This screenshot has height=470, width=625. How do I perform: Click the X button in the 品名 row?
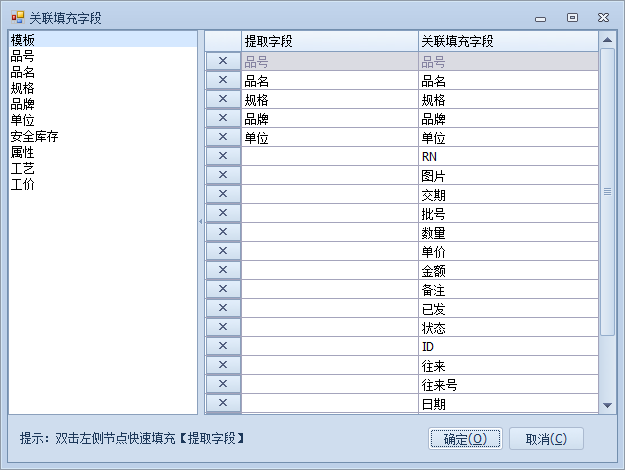[x=223, y=80]
